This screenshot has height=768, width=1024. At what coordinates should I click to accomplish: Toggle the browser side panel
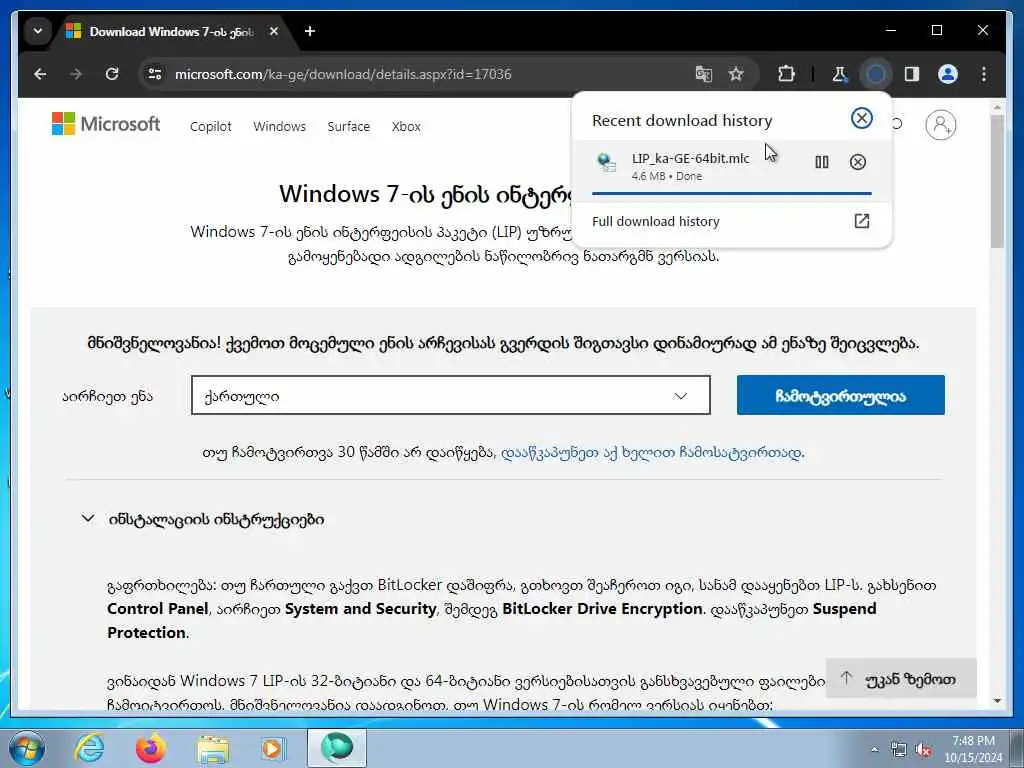coord(912,74)
